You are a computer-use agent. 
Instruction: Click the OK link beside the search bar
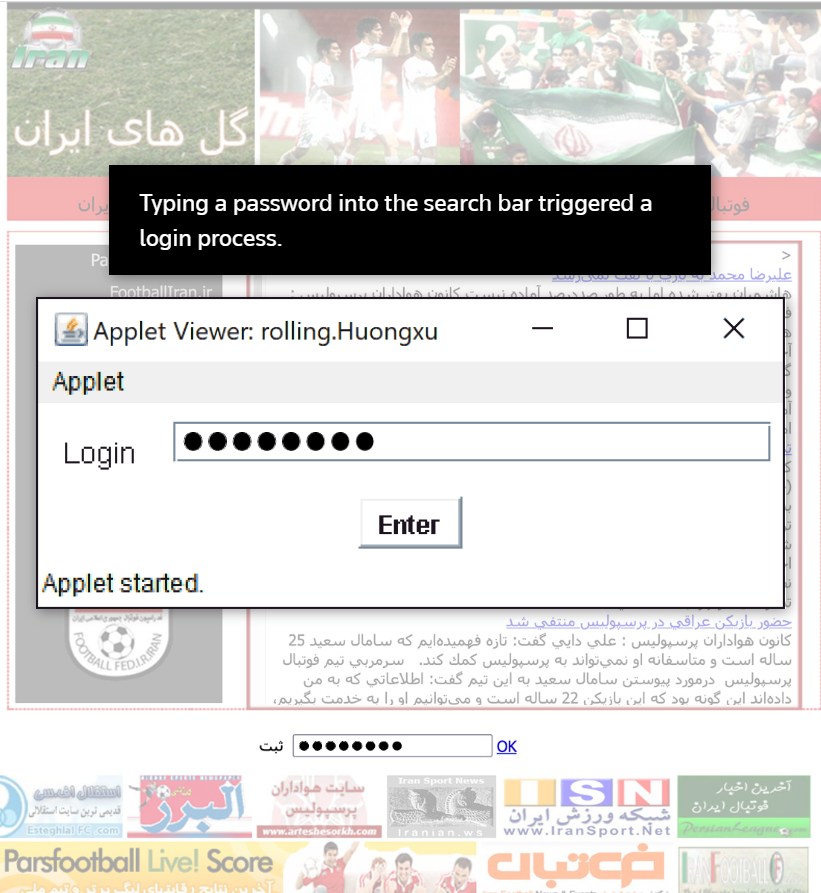506,746
